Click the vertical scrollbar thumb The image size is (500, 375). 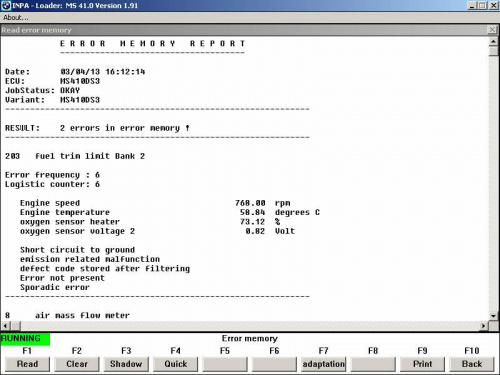pos(493,51)
